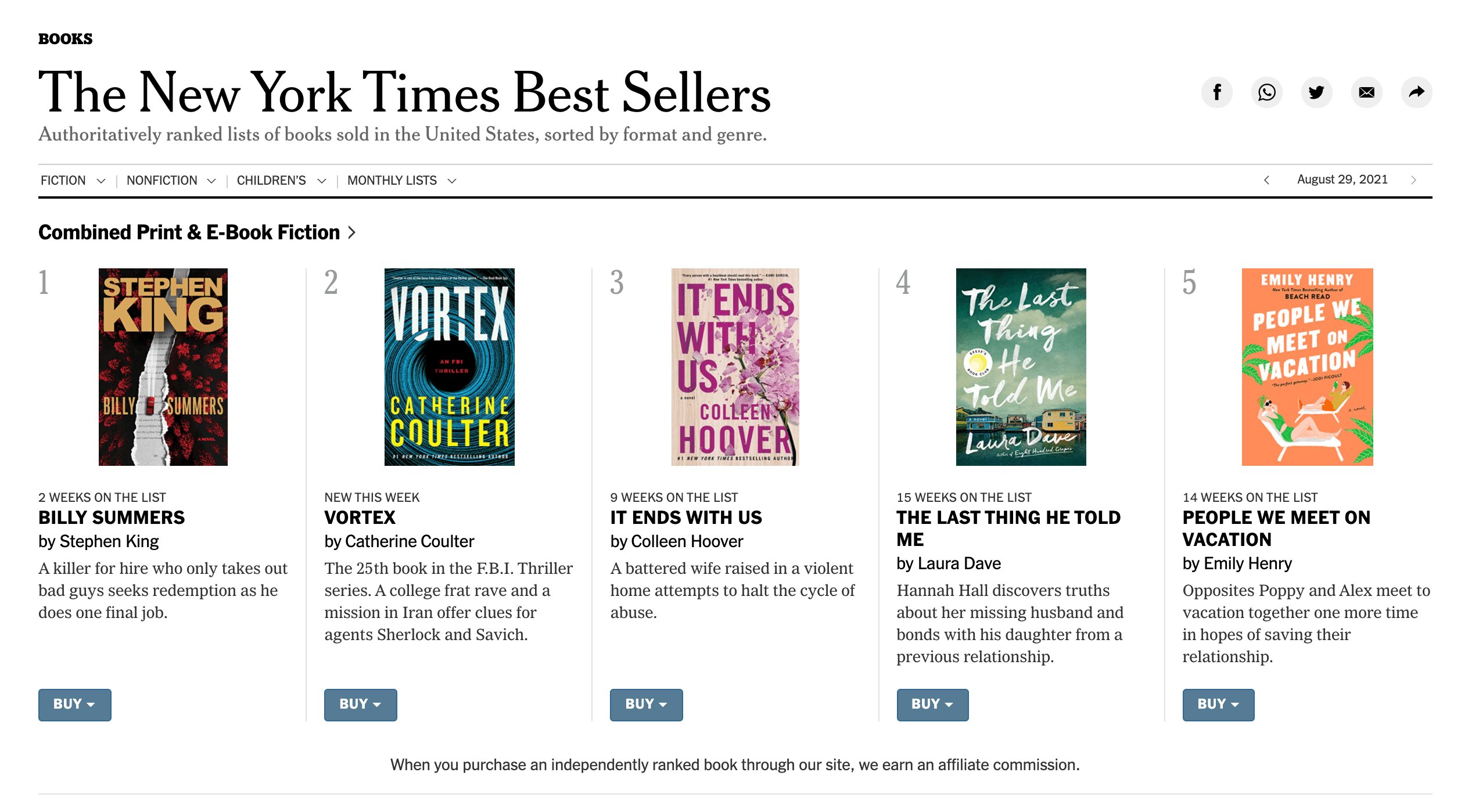The width and height of the screenshot is (1479, 812).
Task: Click the BOOKS section logo
Action: 65,38
